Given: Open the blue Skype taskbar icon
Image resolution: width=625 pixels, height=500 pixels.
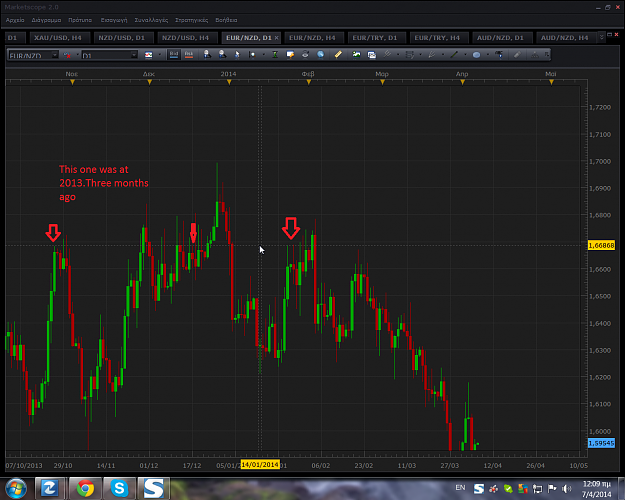Looking at the screenshot, I should (119, 488).
